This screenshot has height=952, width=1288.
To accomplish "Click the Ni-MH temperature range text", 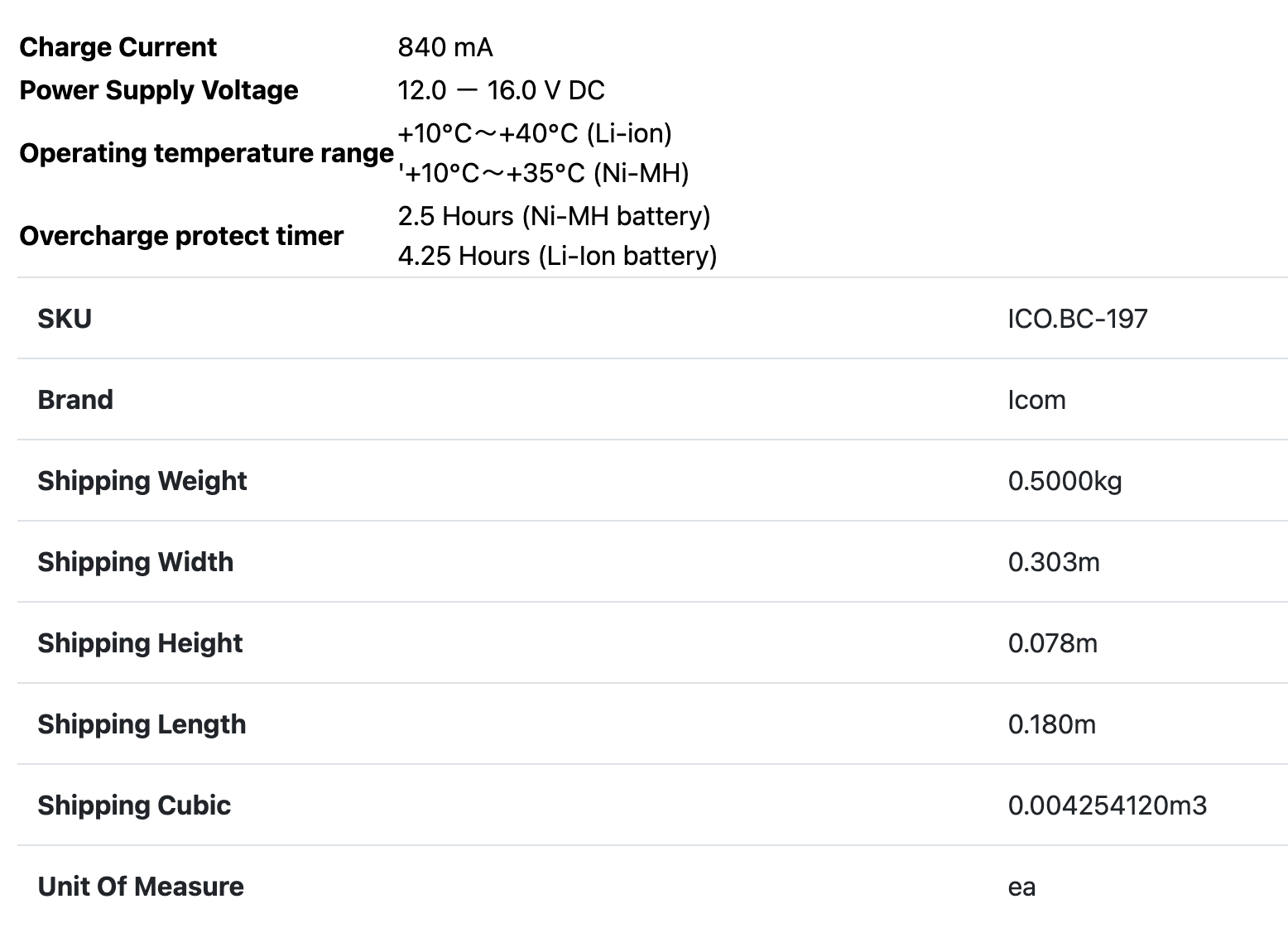I will coord(543,173).
